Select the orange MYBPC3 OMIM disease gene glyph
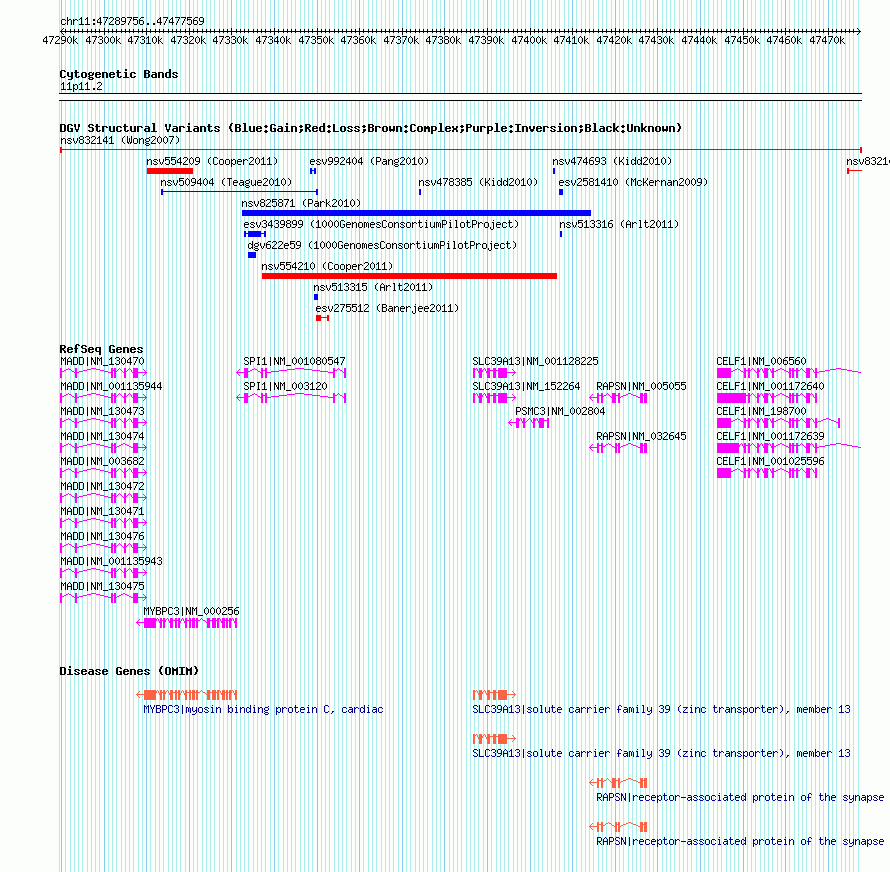Screen dimensions: 890x872 (187, 695)
